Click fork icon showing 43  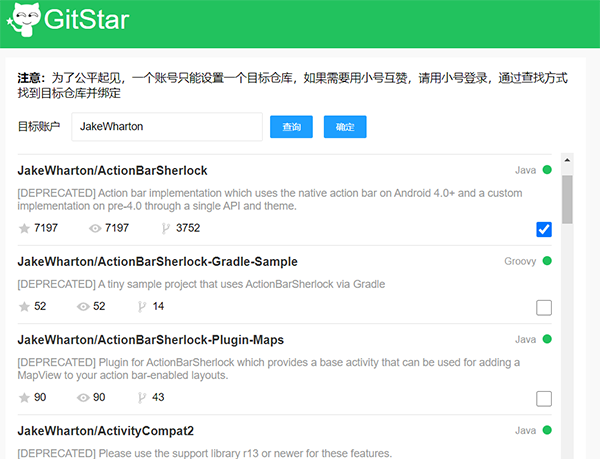point(142,397)
